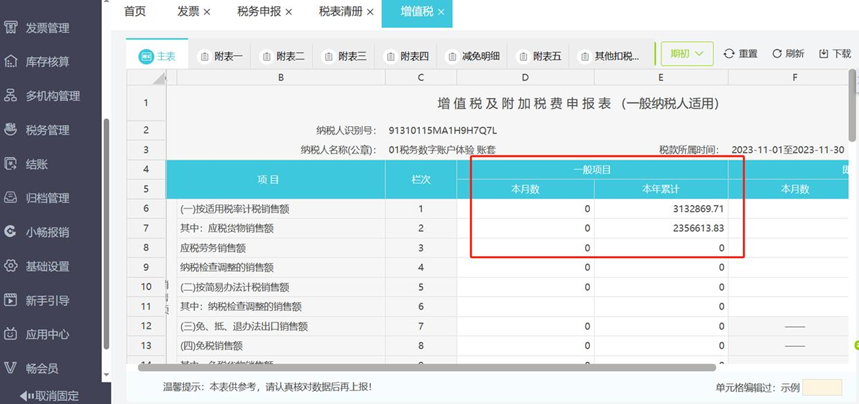Select the 附表二 sheet tab
This screenshot has width=859, height=404.
(282, 56)
